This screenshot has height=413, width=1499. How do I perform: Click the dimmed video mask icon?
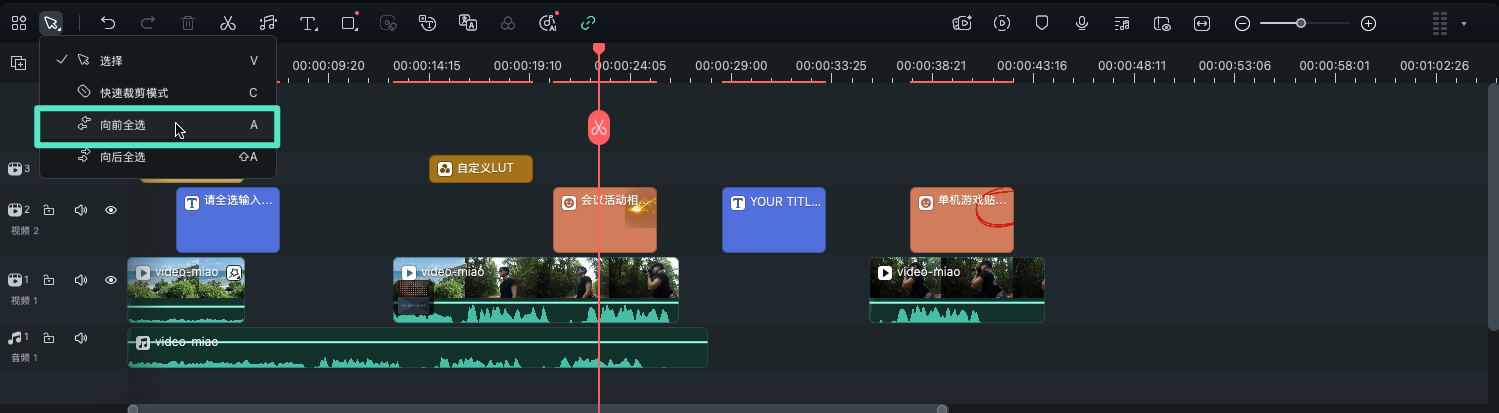[x=389, y=23]
